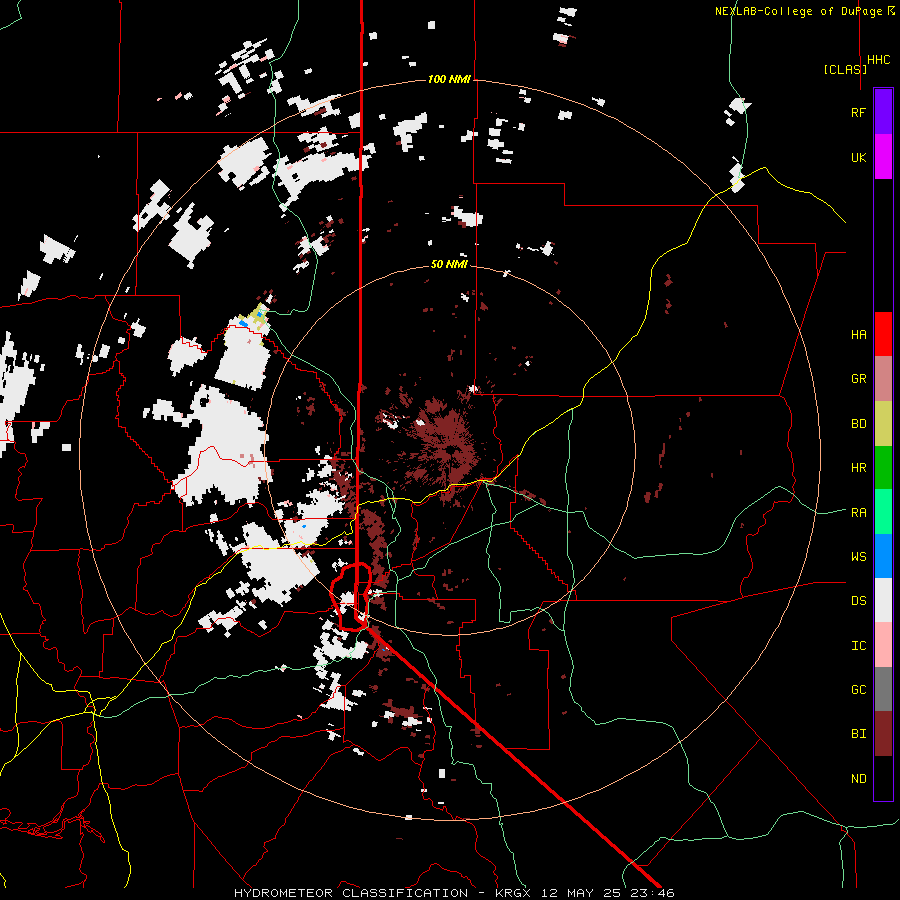The image size is (900, 900).
Task: Click the HA red legend swatch
Action: point(883,334)
